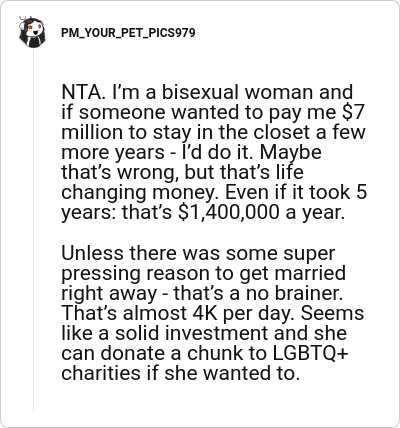Collapse the comment using the thread line
The width and height of the screenshot is (400, 428).
[33, 230]
